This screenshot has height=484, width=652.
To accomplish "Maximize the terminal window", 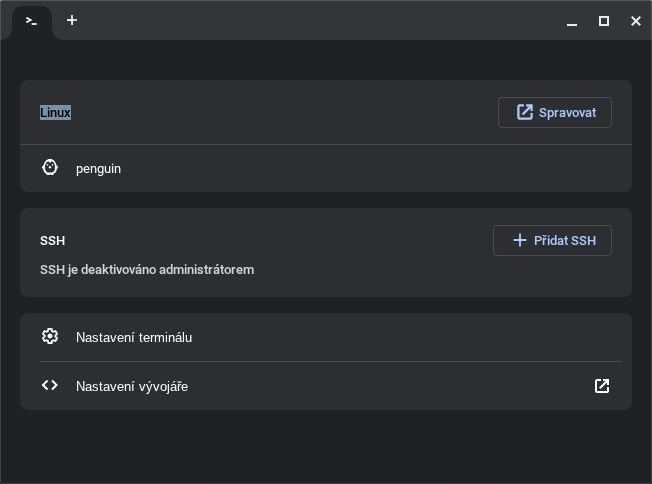I will coord(604,21).
